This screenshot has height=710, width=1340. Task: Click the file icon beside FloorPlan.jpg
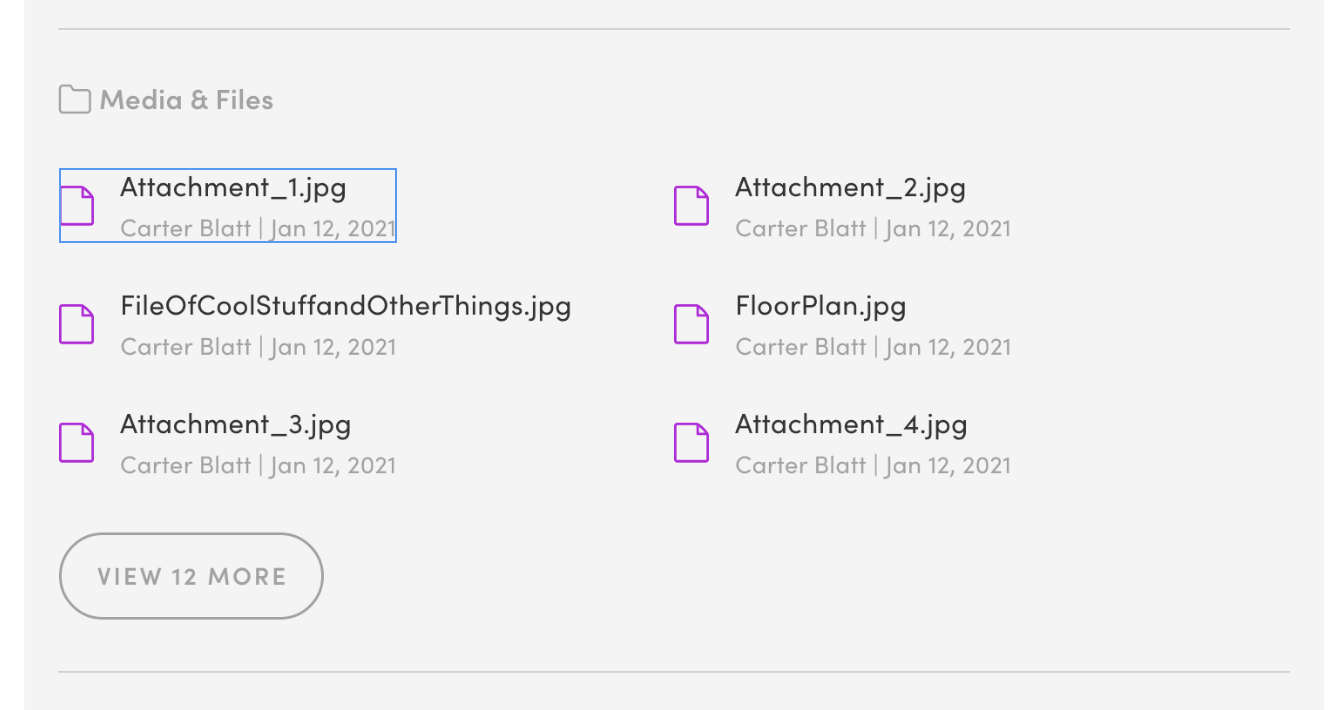[691, 324]
